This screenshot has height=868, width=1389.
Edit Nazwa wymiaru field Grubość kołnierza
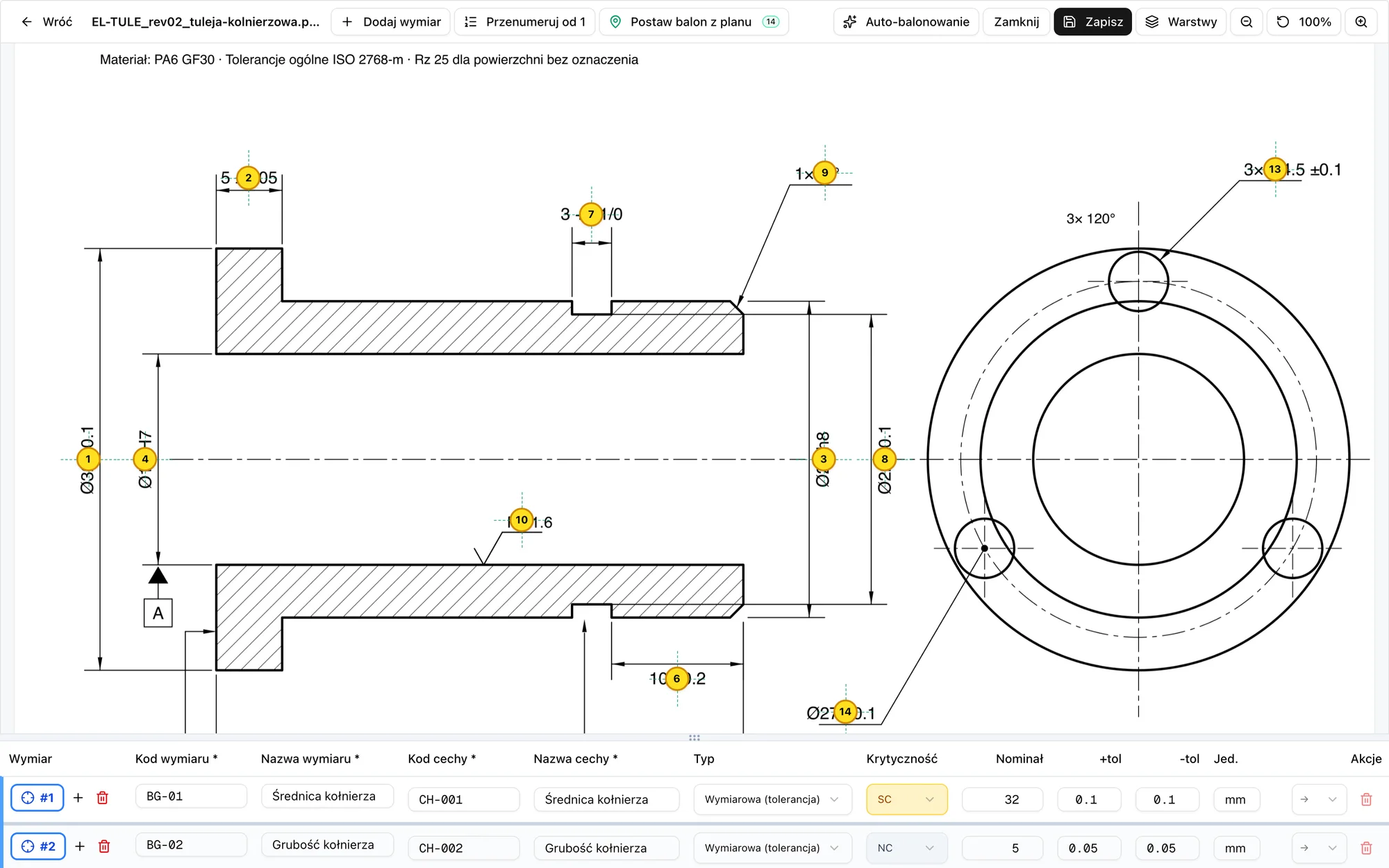327,845
